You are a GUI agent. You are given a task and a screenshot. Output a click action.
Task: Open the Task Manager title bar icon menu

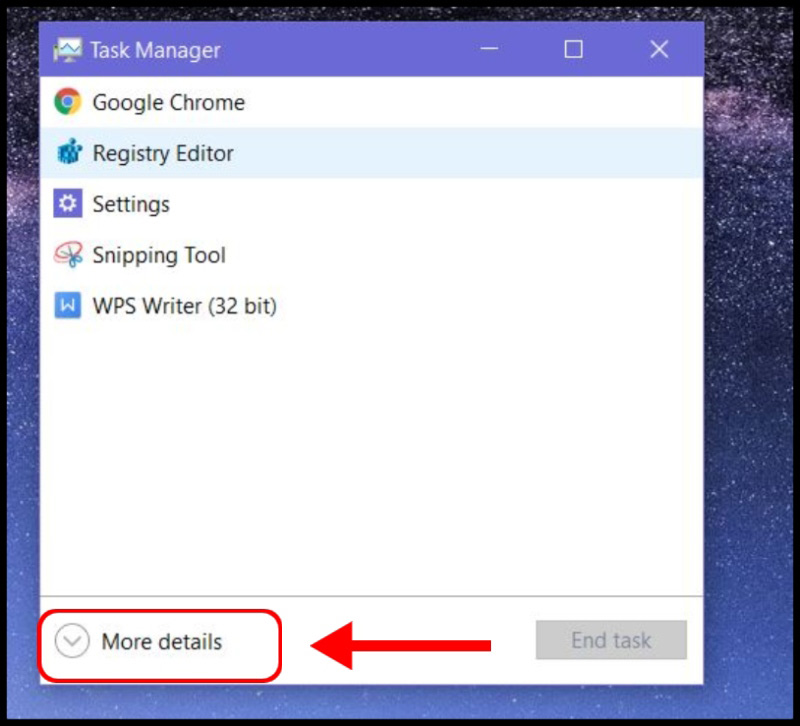67,50
